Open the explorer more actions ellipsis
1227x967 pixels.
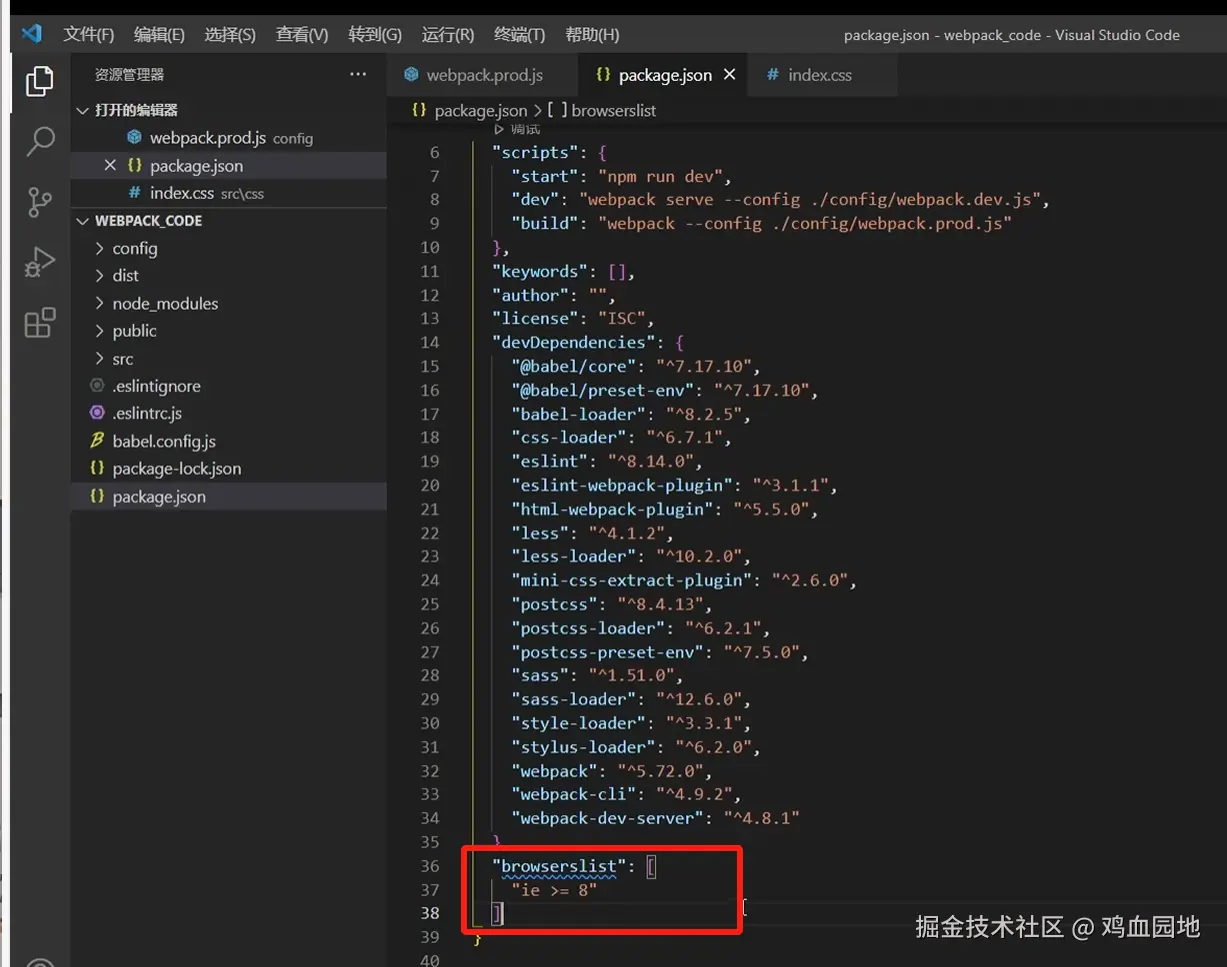(358, 74)
